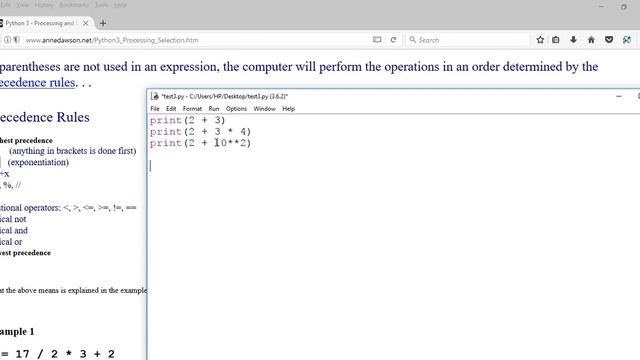Open the Pocket icon
Screen dimensions: 640x360
click(609, 40)
